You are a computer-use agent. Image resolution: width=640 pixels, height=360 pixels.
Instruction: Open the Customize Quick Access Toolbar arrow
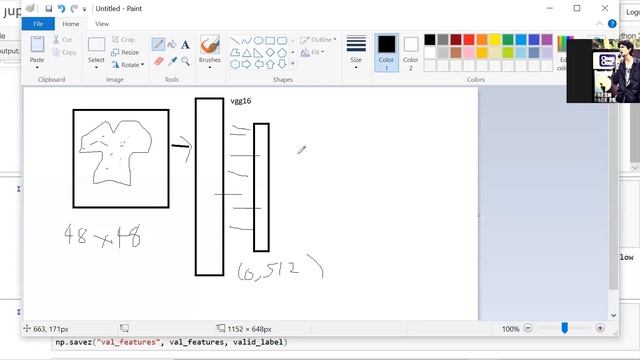pos(84,9)
